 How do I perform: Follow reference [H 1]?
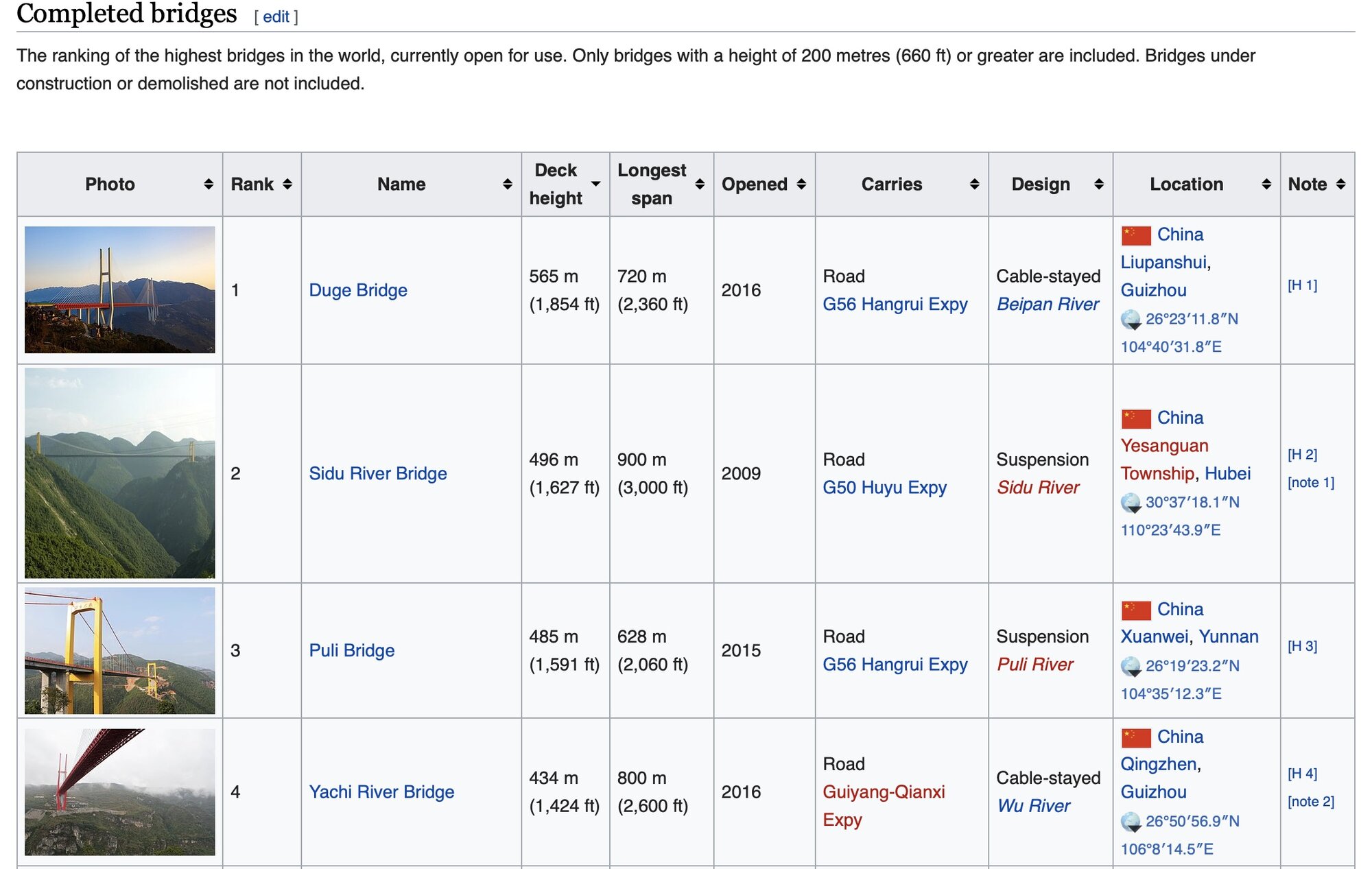1302,285
